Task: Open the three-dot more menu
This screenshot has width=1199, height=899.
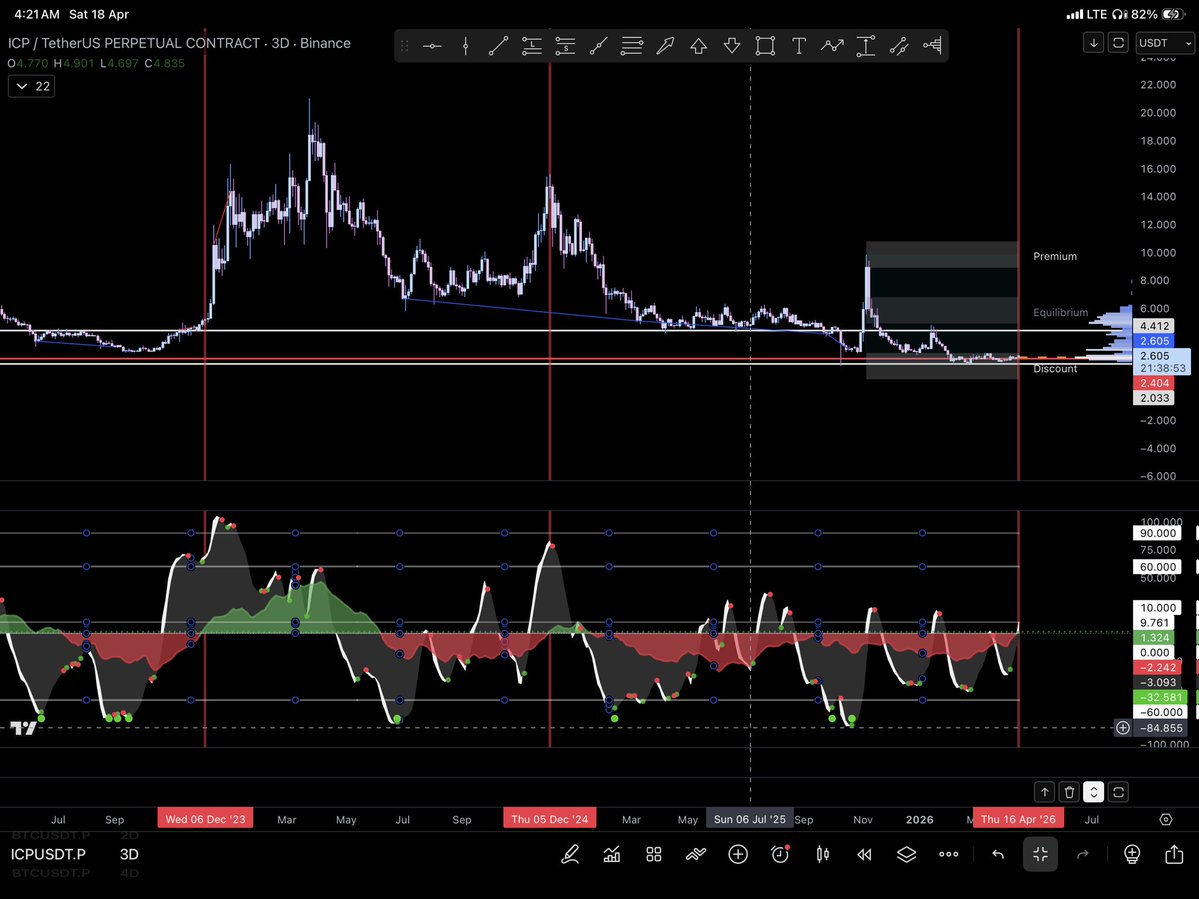Action: point(949,854)
